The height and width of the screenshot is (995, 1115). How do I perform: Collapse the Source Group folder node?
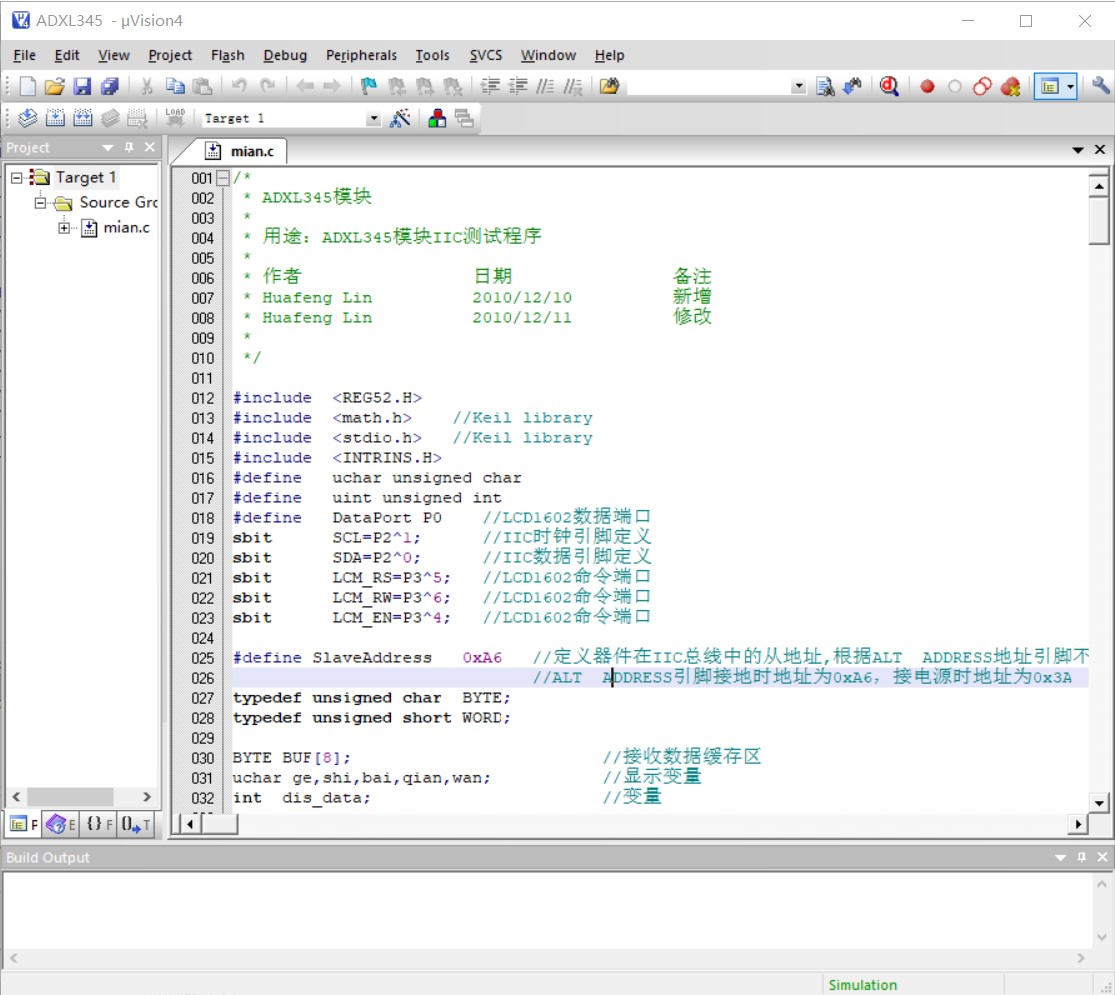[x=41, y=203]
